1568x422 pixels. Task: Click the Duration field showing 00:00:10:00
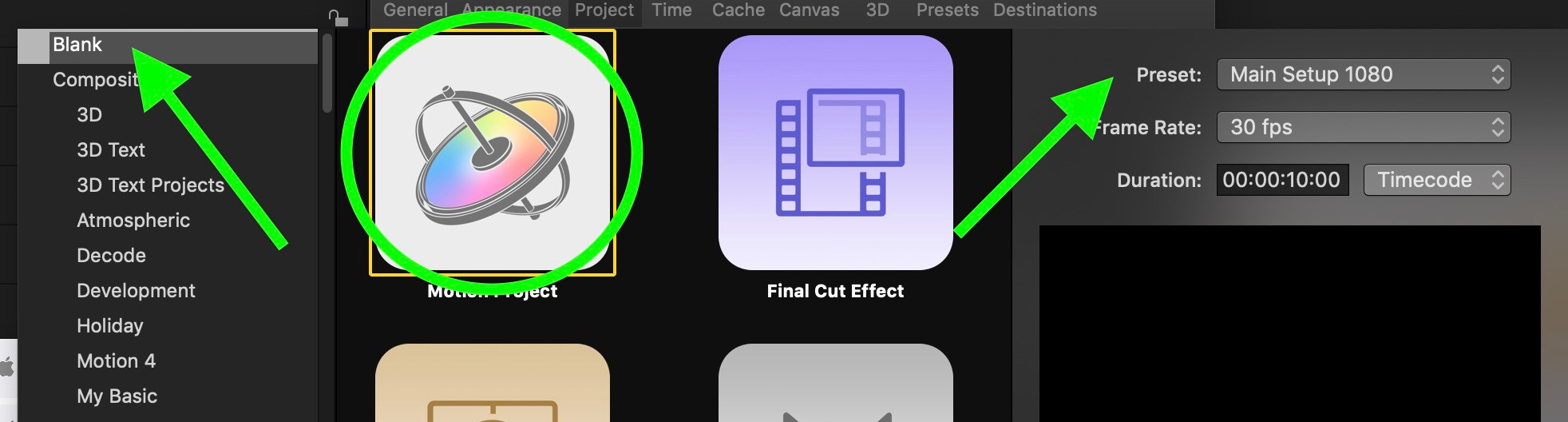[x=1282, y=180]
